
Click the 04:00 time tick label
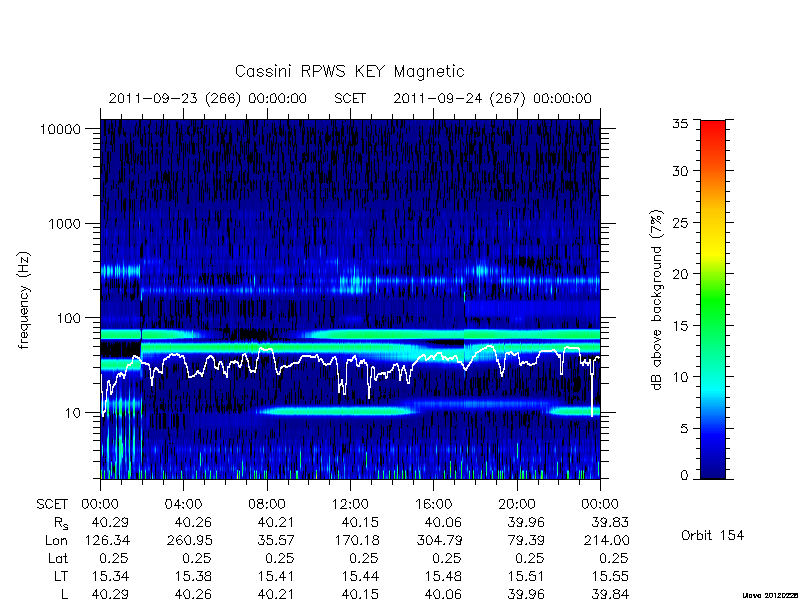(x=183, y=505)
